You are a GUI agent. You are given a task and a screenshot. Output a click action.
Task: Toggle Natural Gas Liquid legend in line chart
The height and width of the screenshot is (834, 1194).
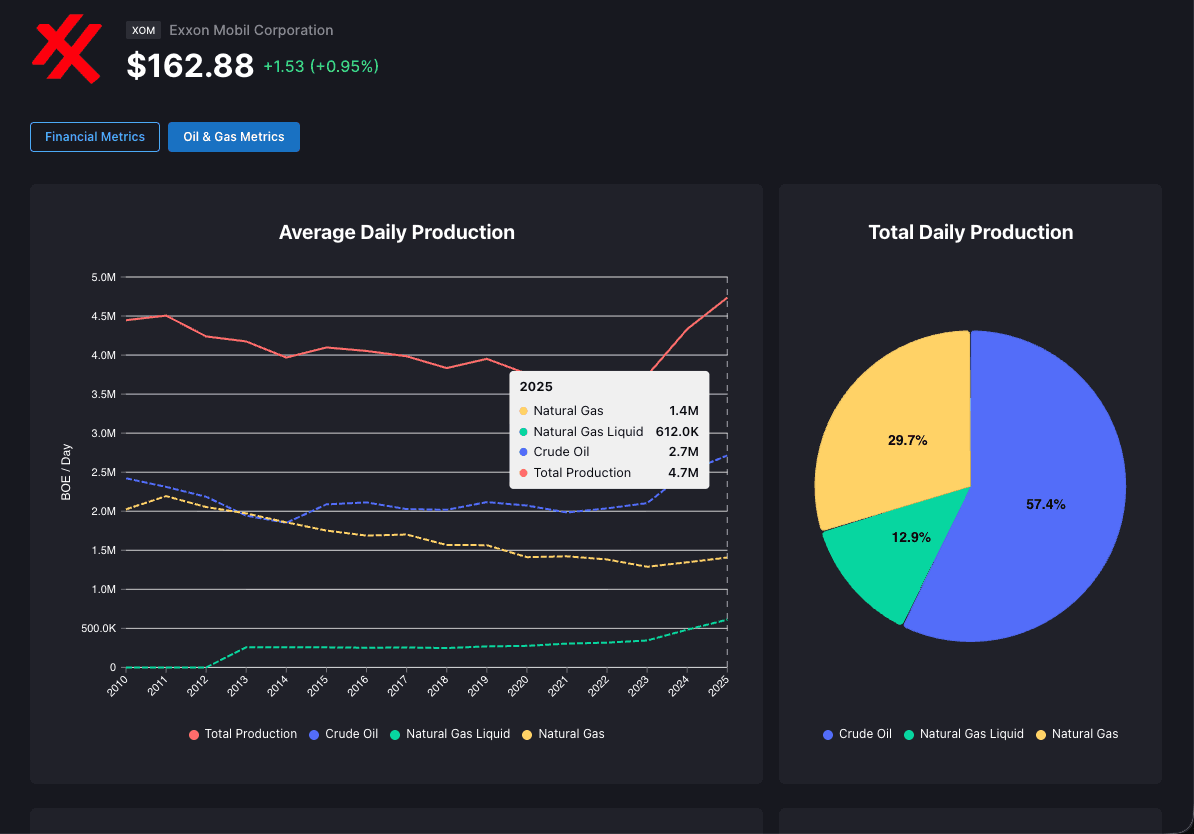coord(450,734)
